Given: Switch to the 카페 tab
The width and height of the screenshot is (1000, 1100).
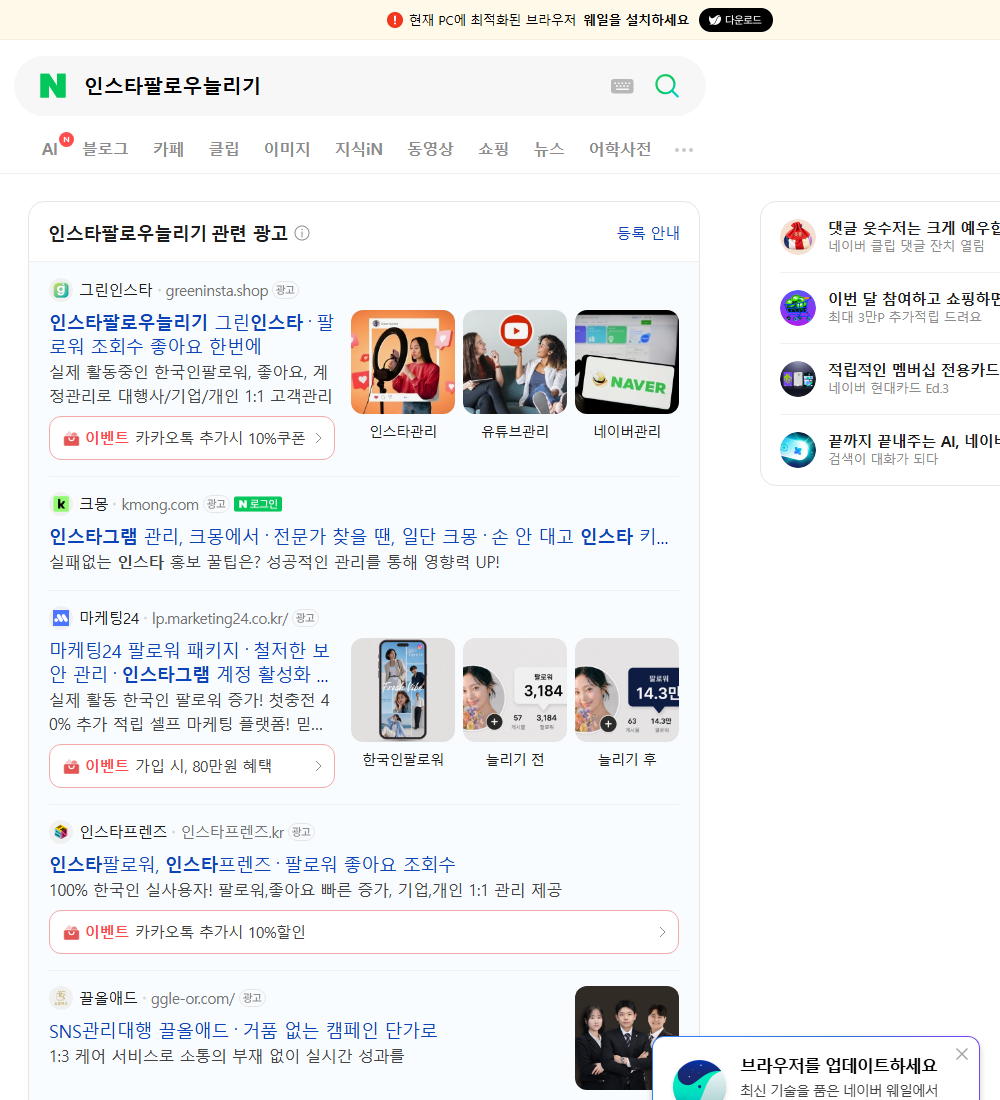Looking at the screenshot, I should click(x=168, y=149).
